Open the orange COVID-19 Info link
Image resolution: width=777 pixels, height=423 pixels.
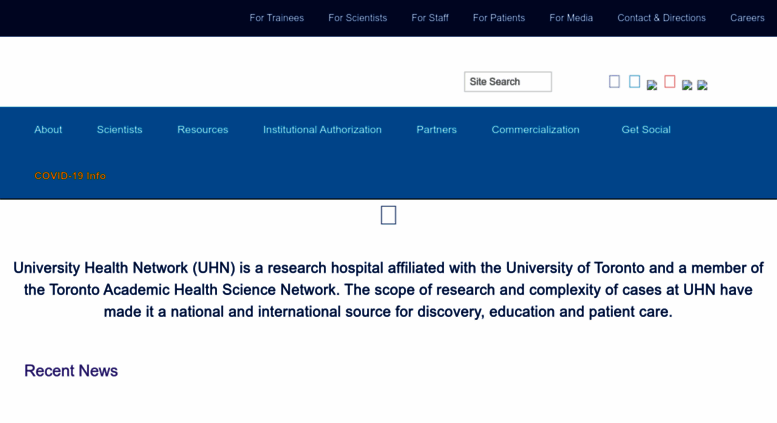(70, 176)
